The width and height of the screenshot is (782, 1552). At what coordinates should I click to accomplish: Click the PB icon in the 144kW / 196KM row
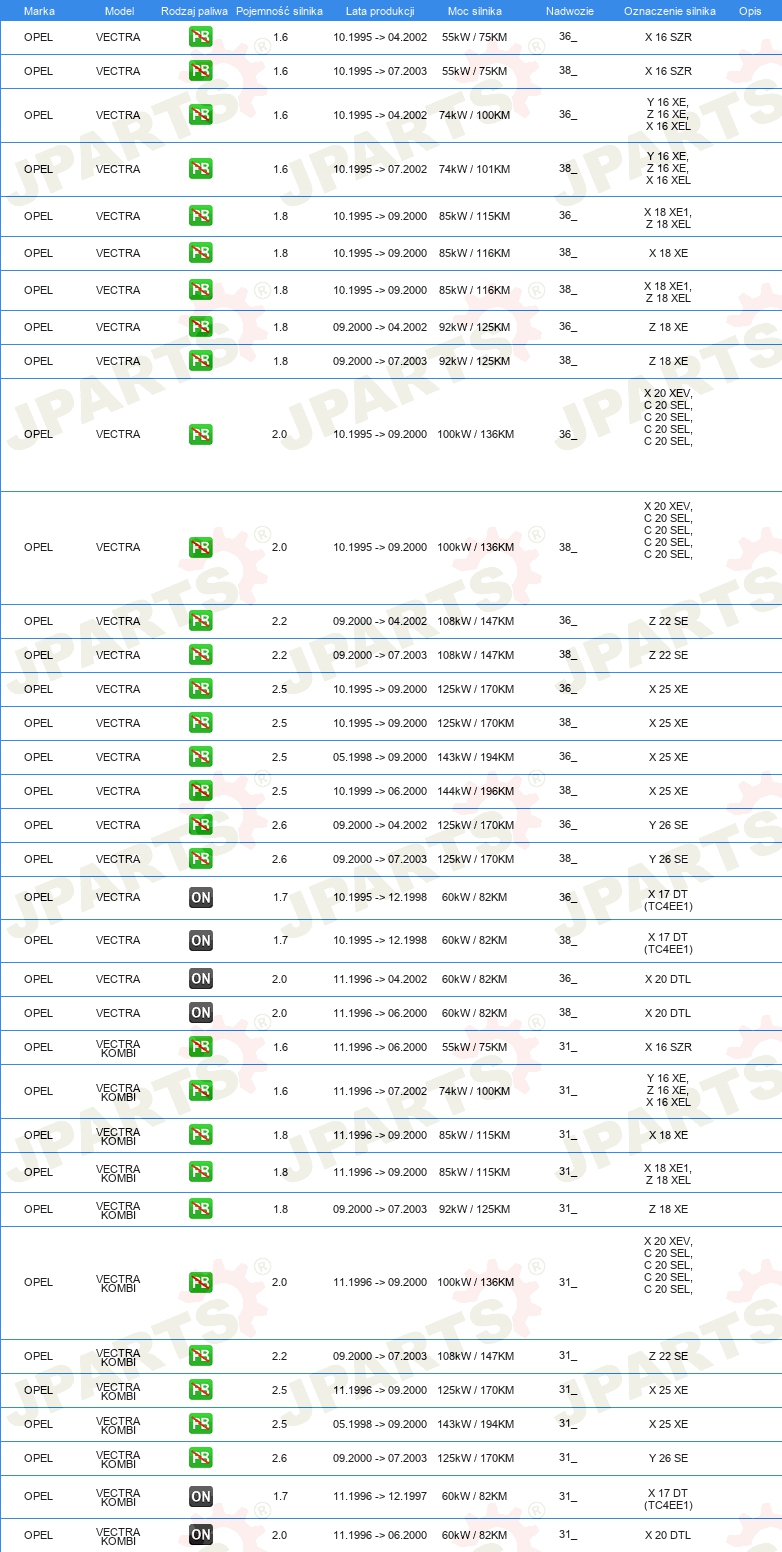click(201, 791)
